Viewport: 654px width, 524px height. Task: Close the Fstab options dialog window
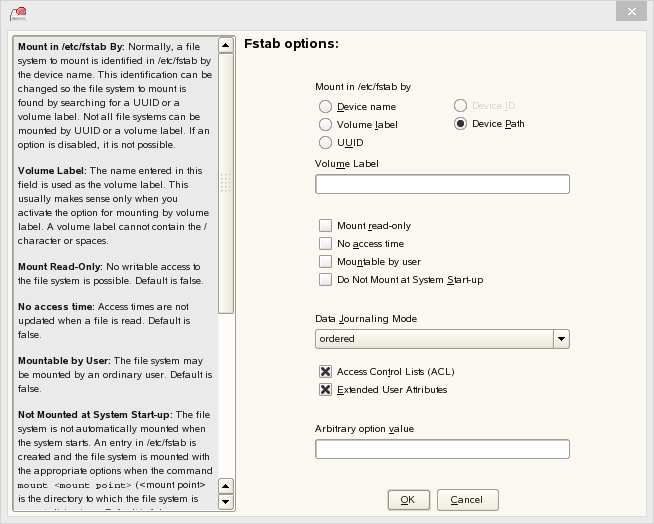click(631, 11)
